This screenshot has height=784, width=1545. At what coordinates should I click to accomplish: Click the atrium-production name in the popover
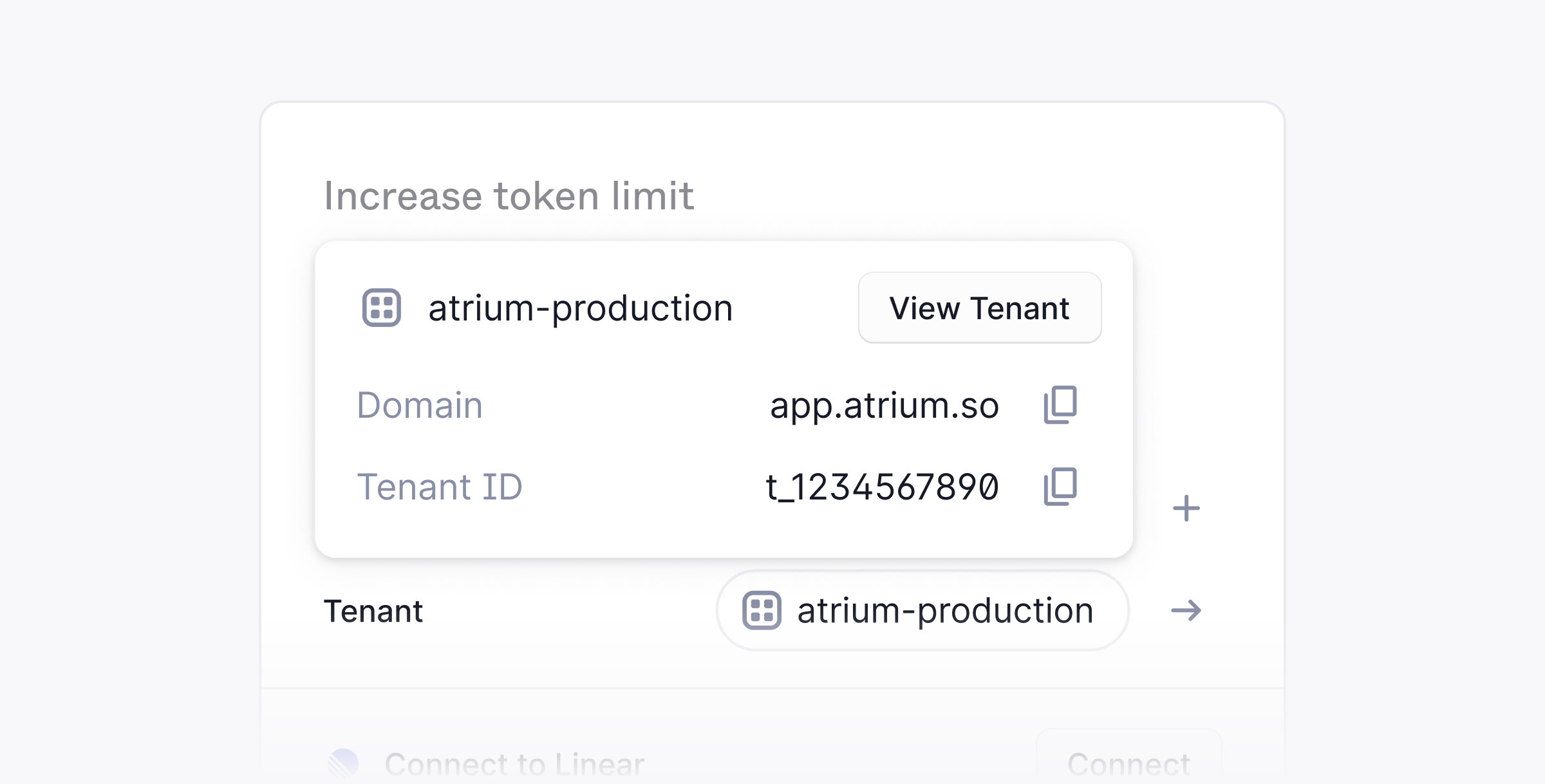click(x=581, y=308)
